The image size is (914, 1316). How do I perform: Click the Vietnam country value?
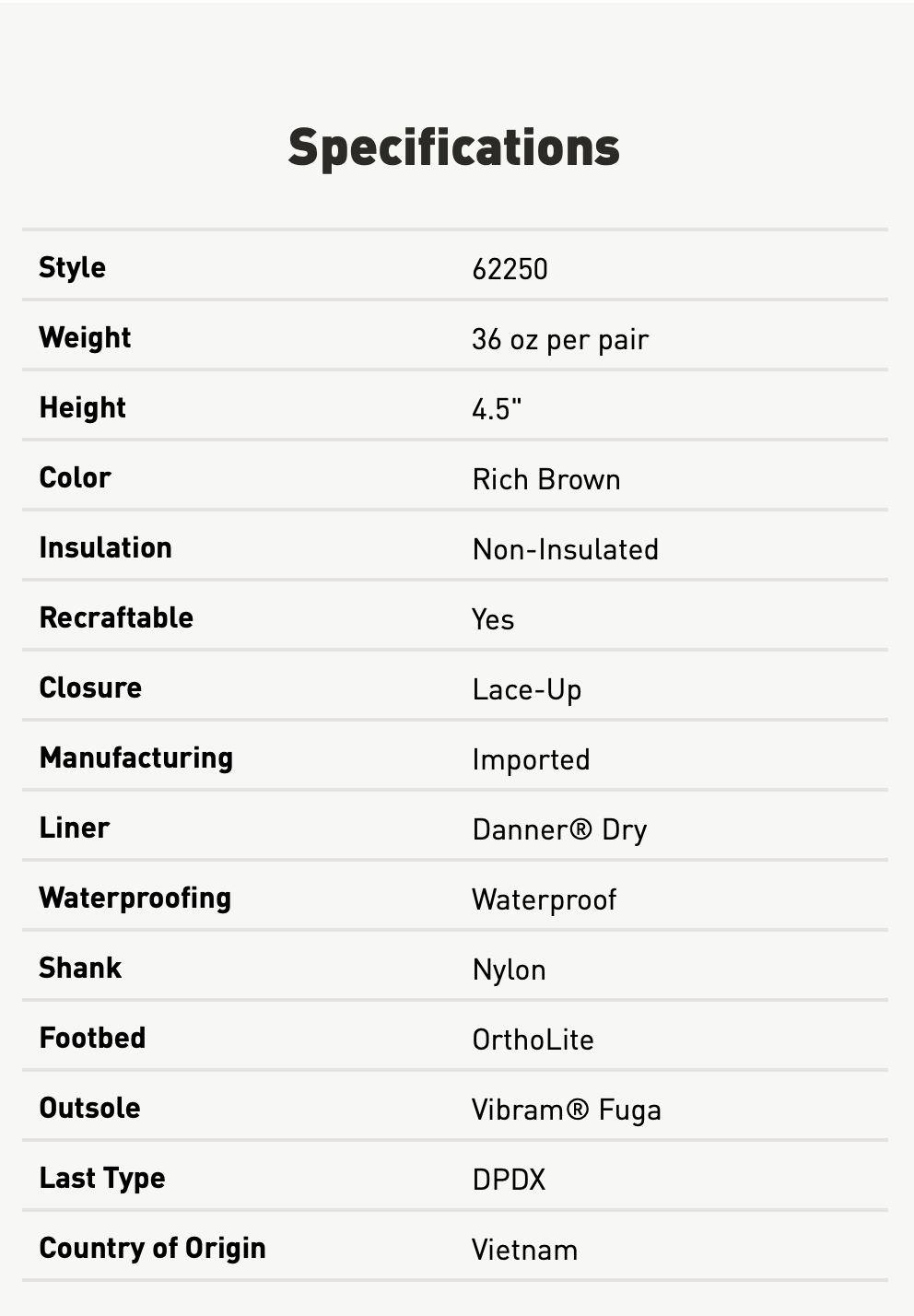524,1250
